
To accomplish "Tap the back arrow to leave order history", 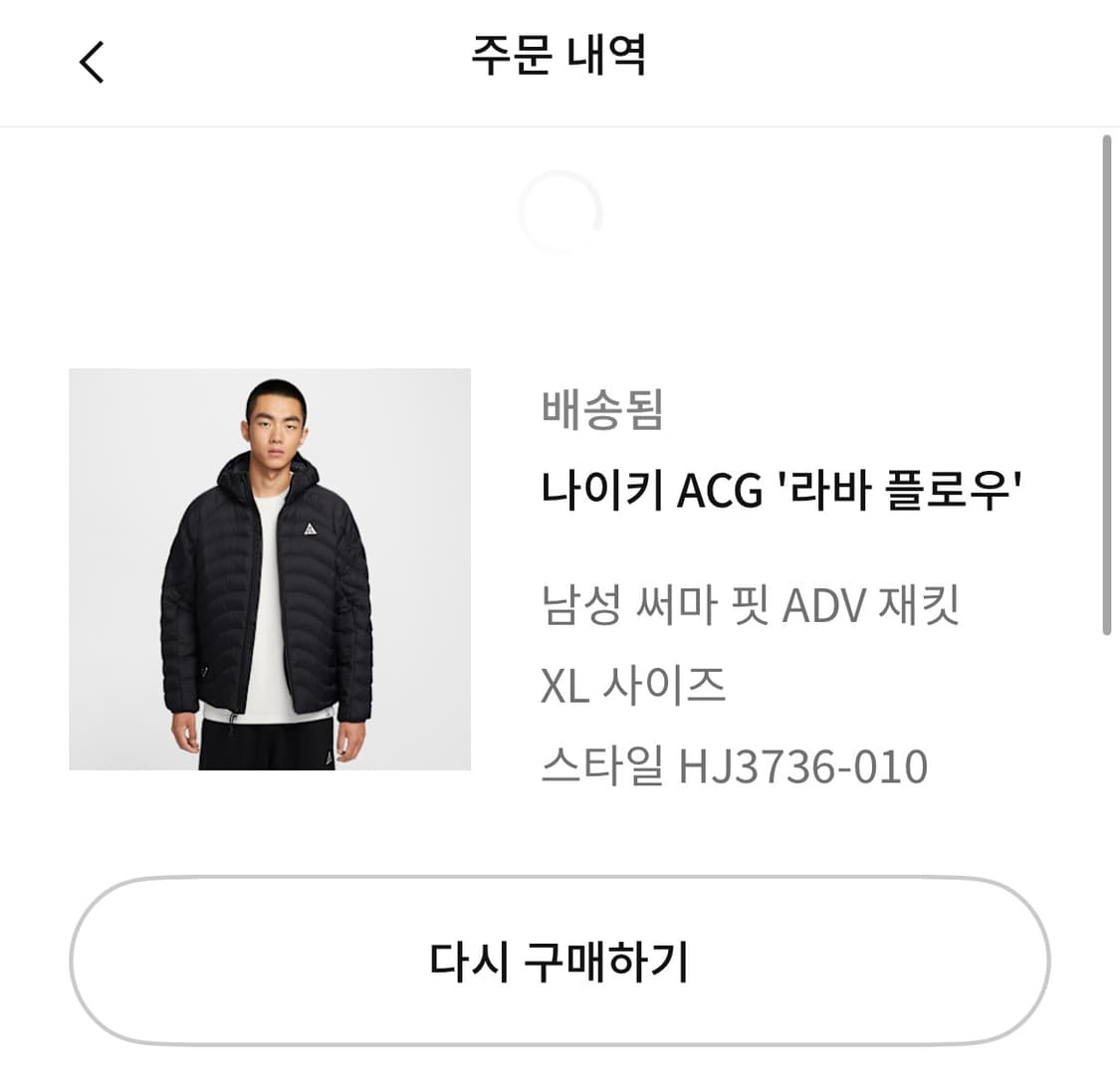I will 92,62.
